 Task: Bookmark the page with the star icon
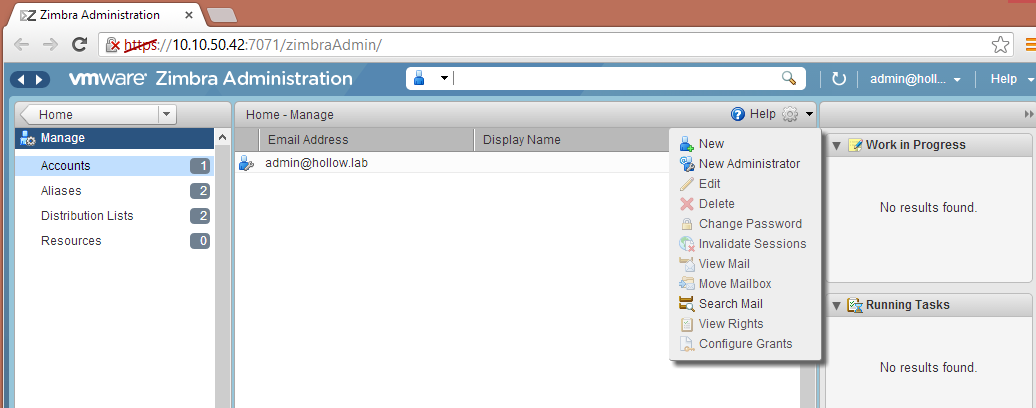(x=1000, y=44)
